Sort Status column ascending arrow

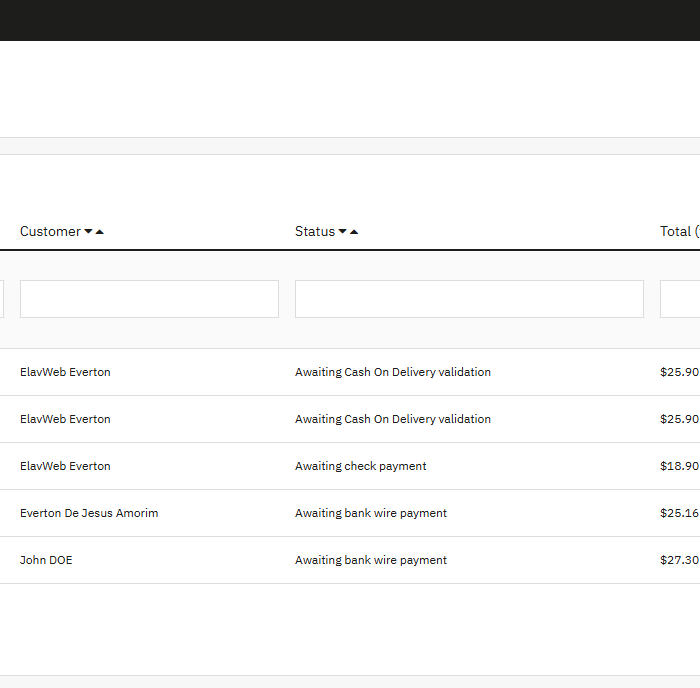(x=354, y=231)
